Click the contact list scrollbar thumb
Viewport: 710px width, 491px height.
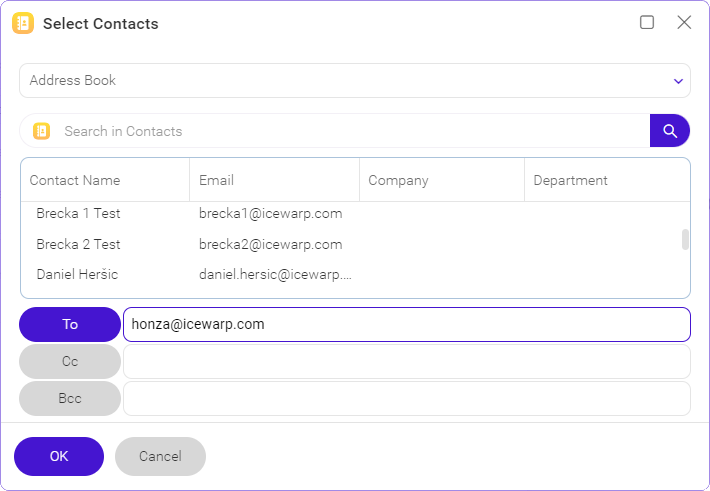coord(685,239)
